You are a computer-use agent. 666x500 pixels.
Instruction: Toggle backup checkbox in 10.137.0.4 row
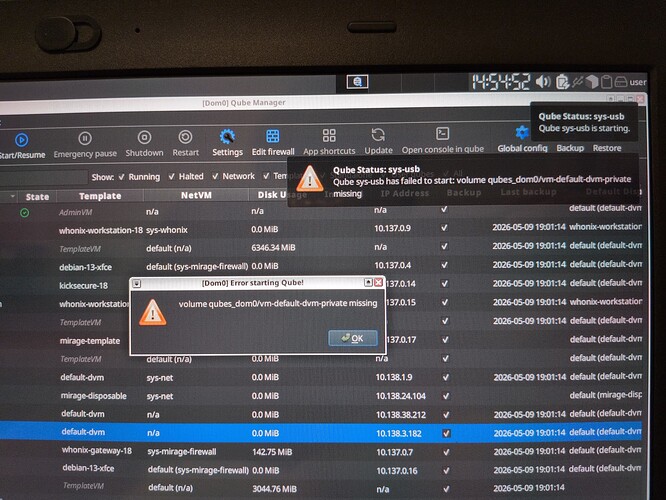click(444, 265)
